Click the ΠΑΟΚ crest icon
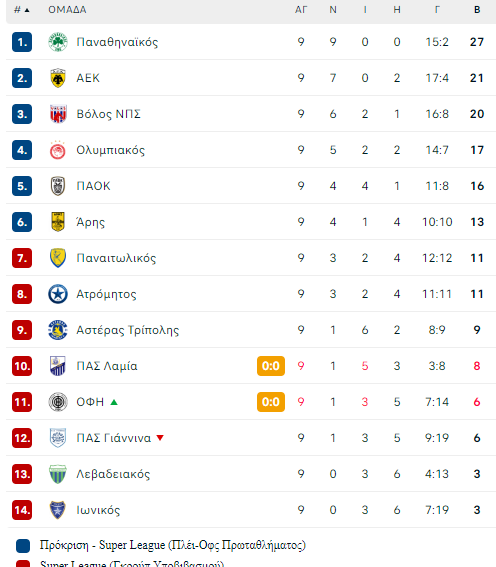The width and height of the screenshot is (496, 567). coord(58,186)
